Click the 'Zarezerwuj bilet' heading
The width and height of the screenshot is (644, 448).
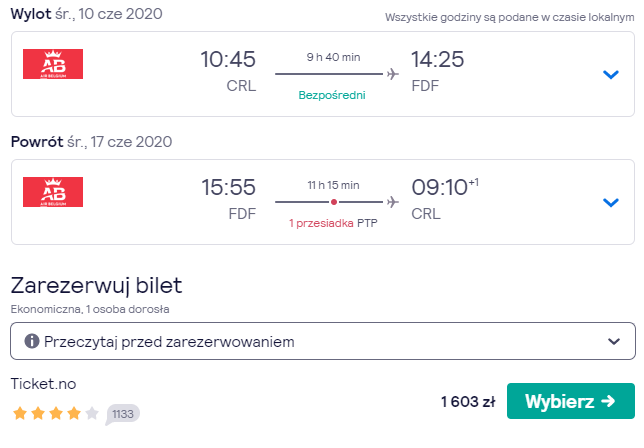97,285
